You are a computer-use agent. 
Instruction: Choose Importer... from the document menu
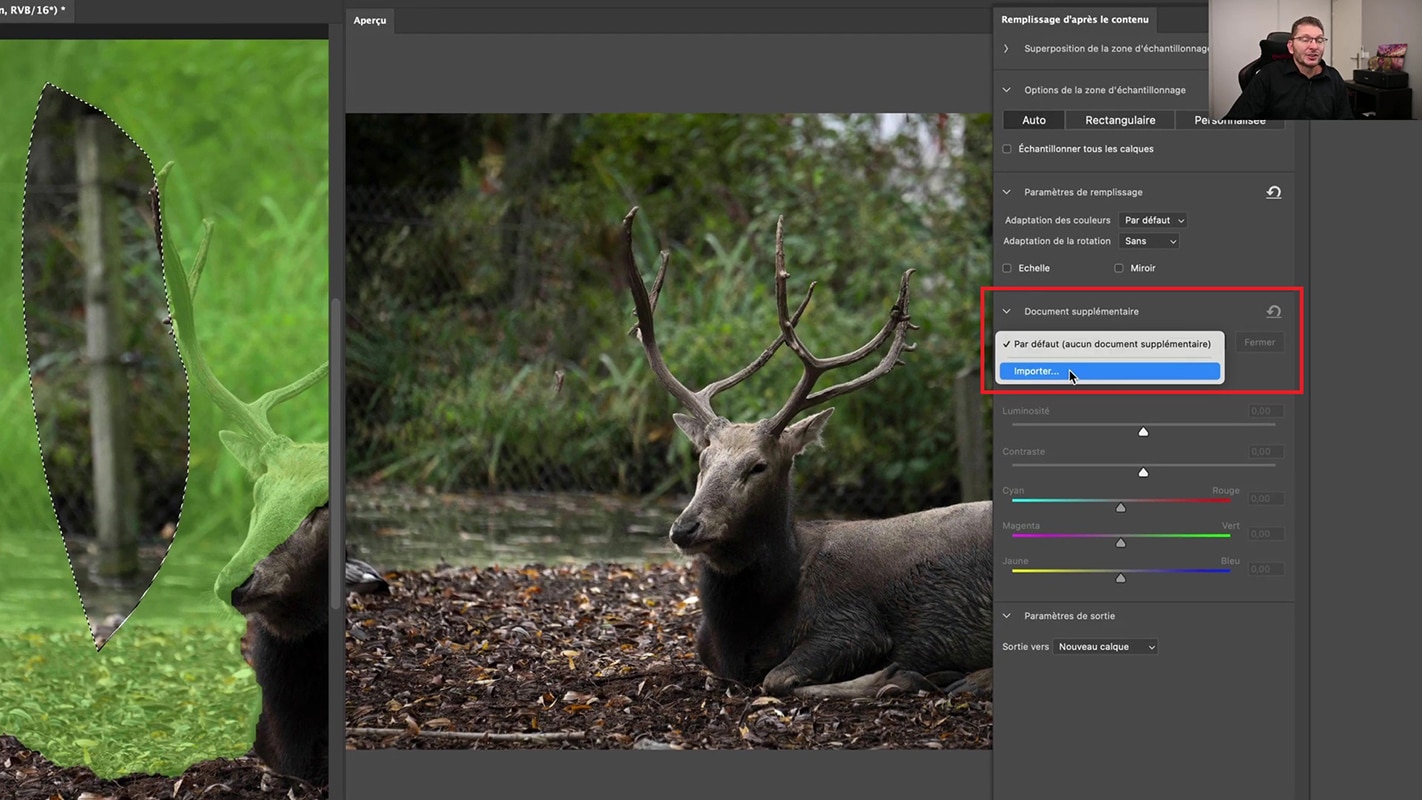coord(1110,371)
